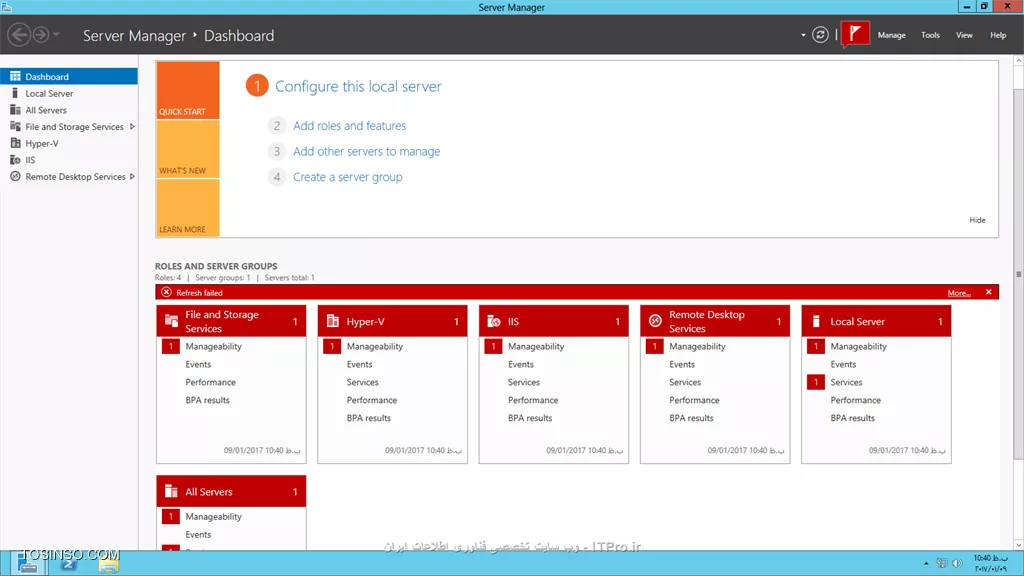Click the back navigation arrow

19,35
